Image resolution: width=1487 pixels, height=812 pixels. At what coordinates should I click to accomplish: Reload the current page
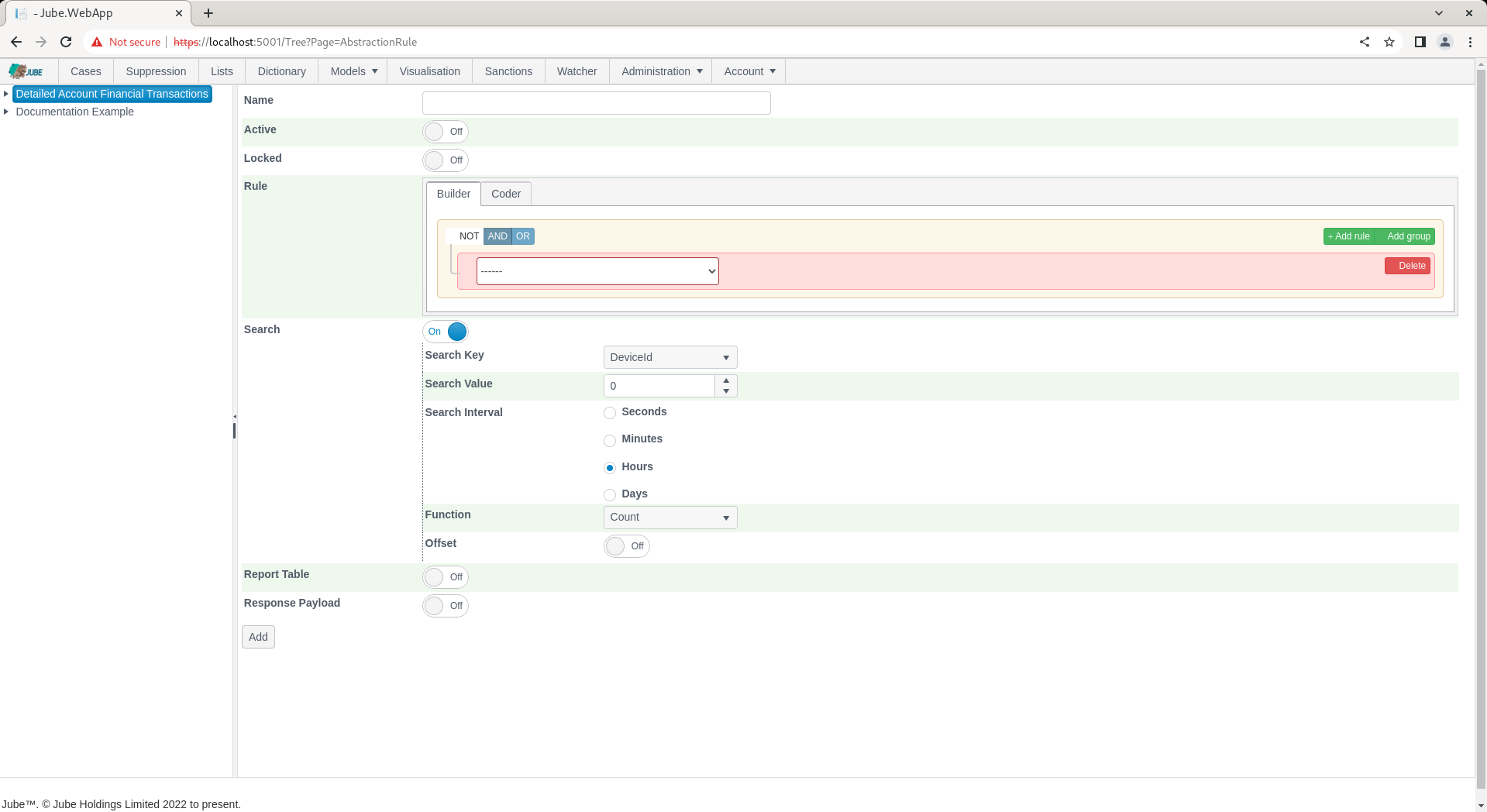[x=66, y=42]
